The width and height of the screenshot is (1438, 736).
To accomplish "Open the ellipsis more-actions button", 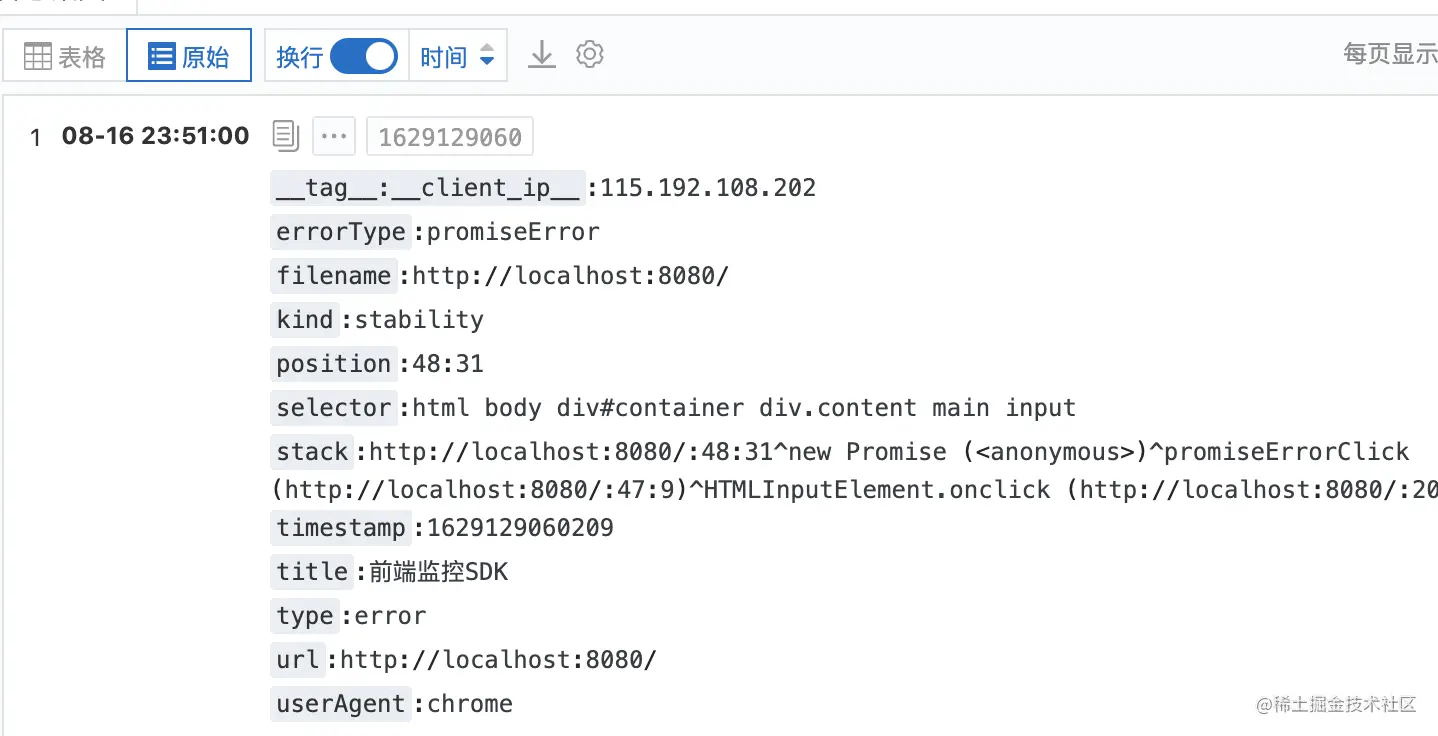I will 334,136.
